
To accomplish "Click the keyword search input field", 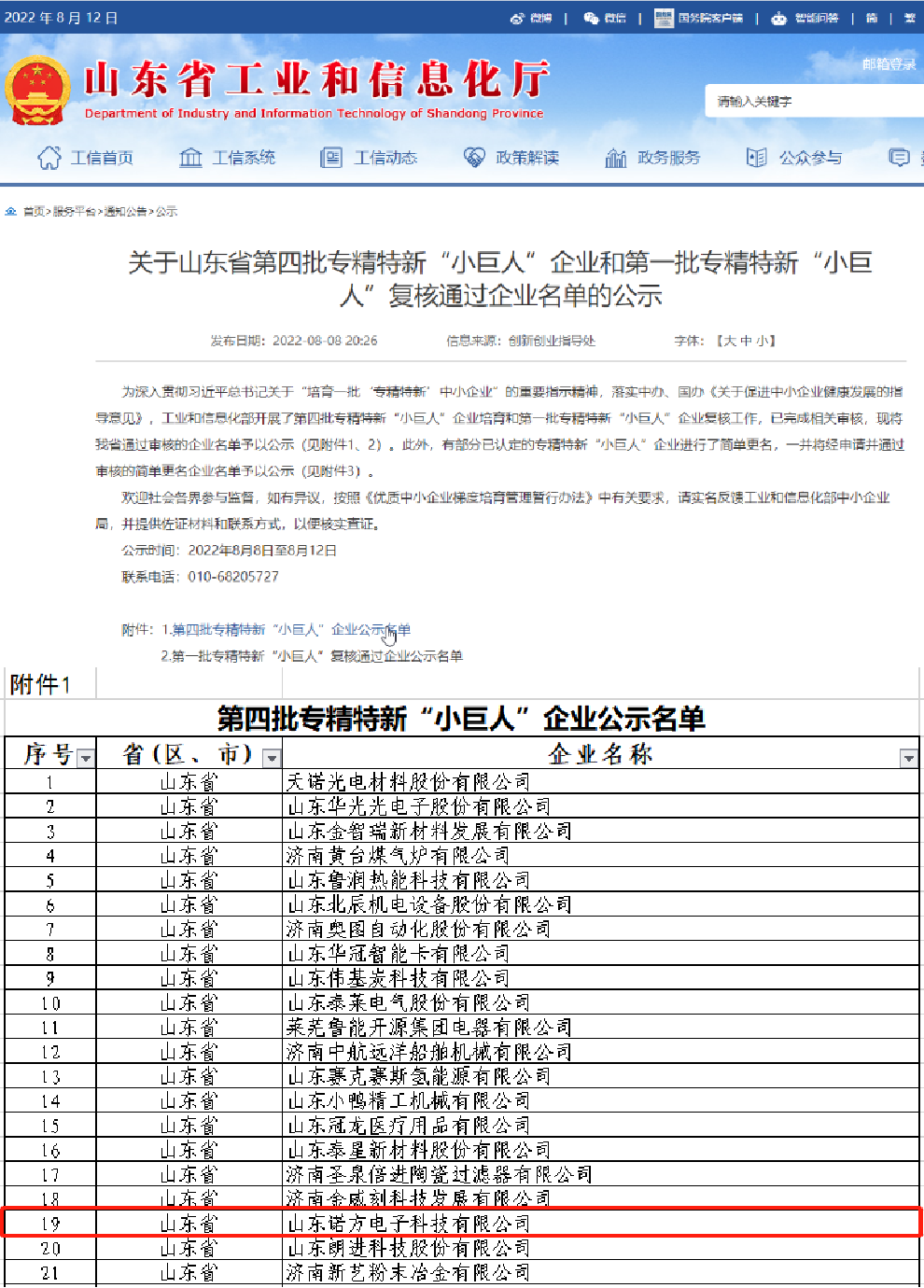I will [812, 102].
